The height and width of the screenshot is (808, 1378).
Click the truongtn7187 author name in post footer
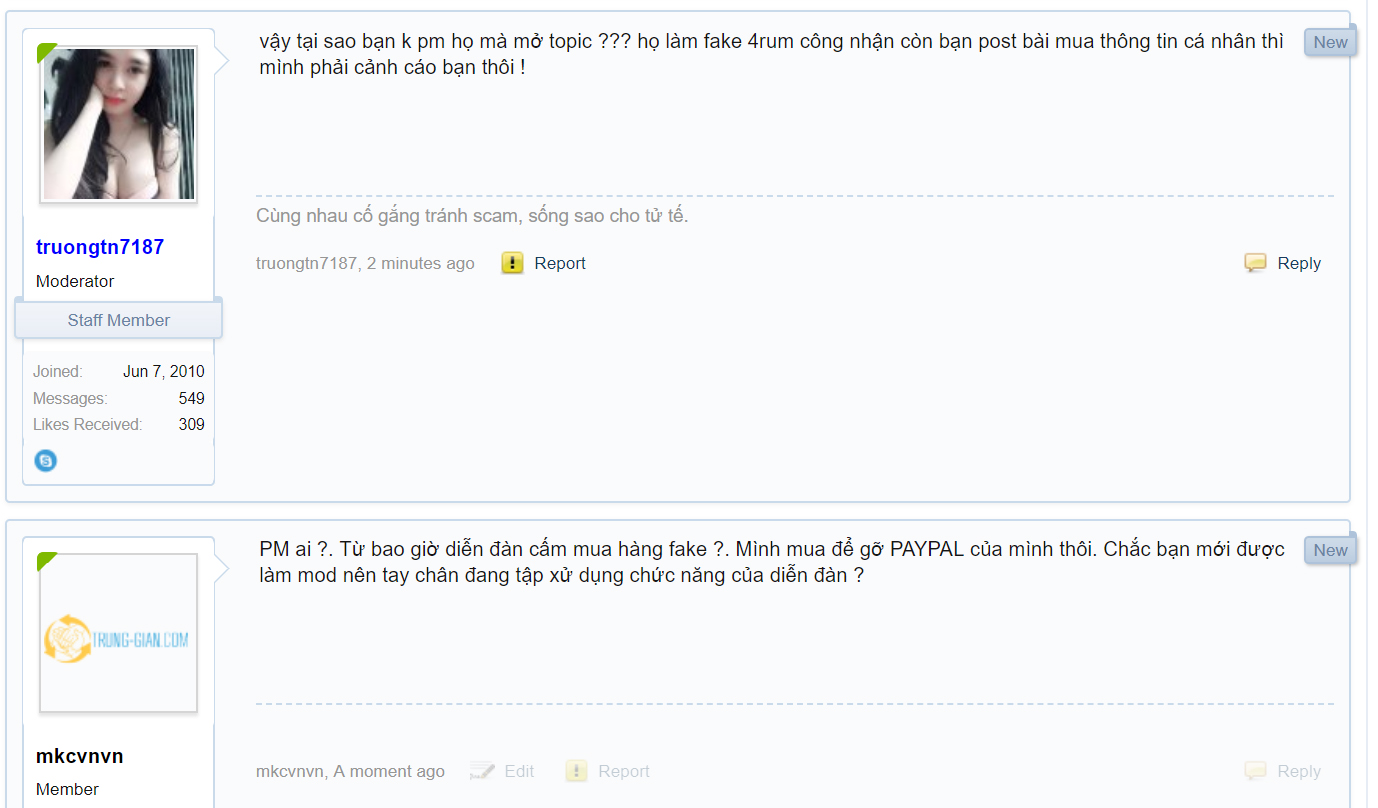(x=306, y=263)
